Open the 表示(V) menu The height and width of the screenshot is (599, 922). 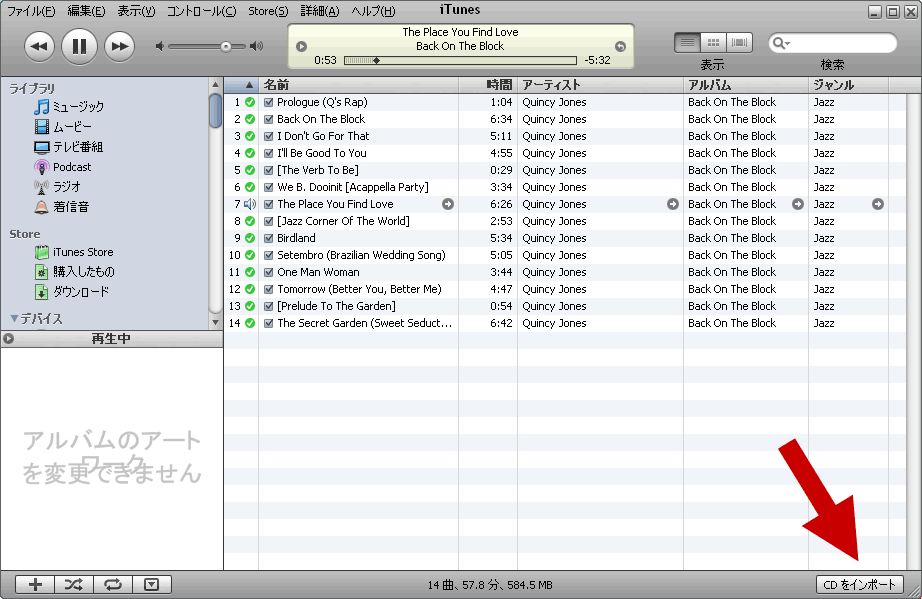pyautogui.click(x=136, y=11)
